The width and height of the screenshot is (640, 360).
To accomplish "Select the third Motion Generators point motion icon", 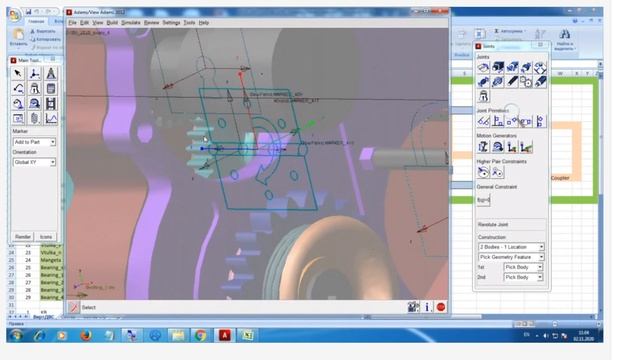I will pyautogui.click(x=512, y=147).
